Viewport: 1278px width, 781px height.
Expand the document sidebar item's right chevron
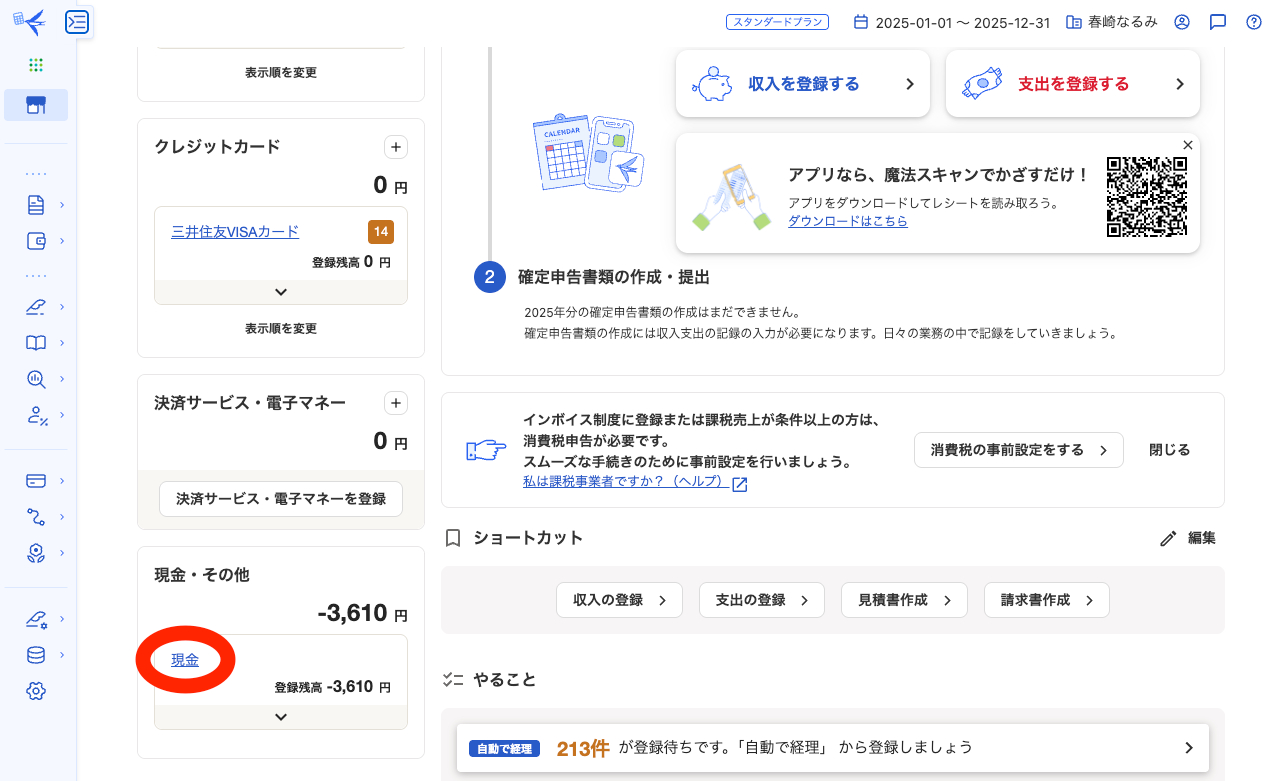(62, 204)
